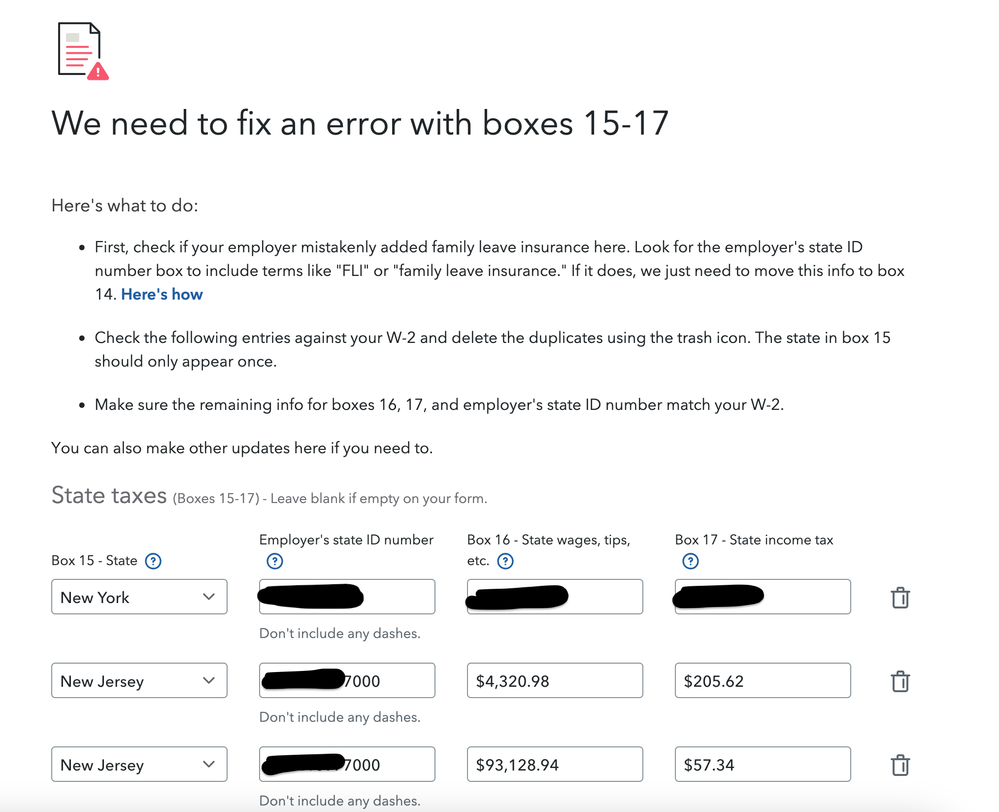This screenshot has width=999, height=812.
Task: Click the "Employer's state ID number" column label
Action: (x=346, y=540)
